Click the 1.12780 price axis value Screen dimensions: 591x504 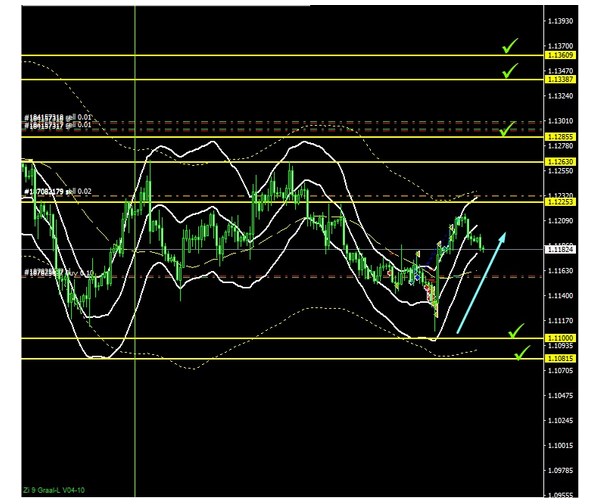click(560, 146)
